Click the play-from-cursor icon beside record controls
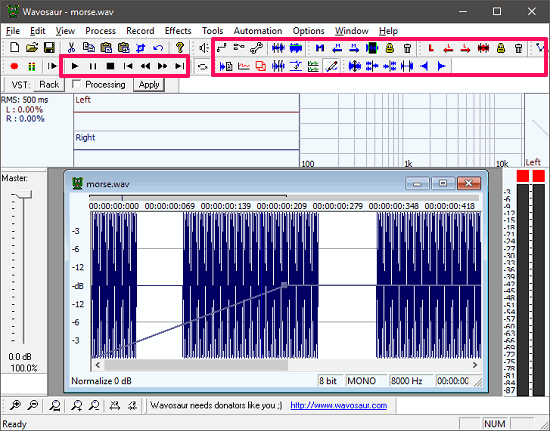Viewport: 550px width, 431px height. click(x=52, y=66)
